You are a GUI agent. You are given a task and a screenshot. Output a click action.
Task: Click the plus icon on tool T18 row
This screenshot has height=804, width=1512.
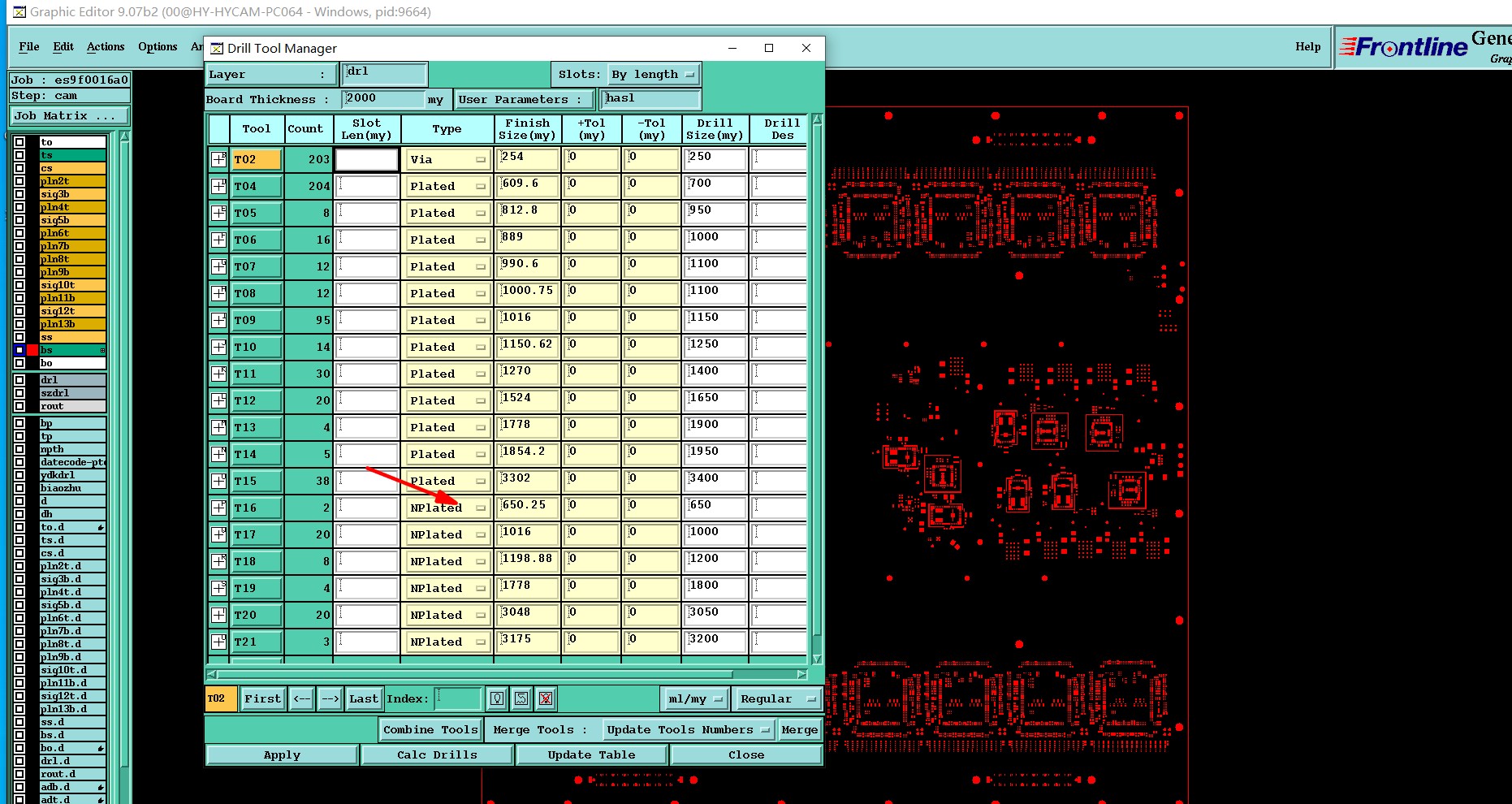coord(219,561)
